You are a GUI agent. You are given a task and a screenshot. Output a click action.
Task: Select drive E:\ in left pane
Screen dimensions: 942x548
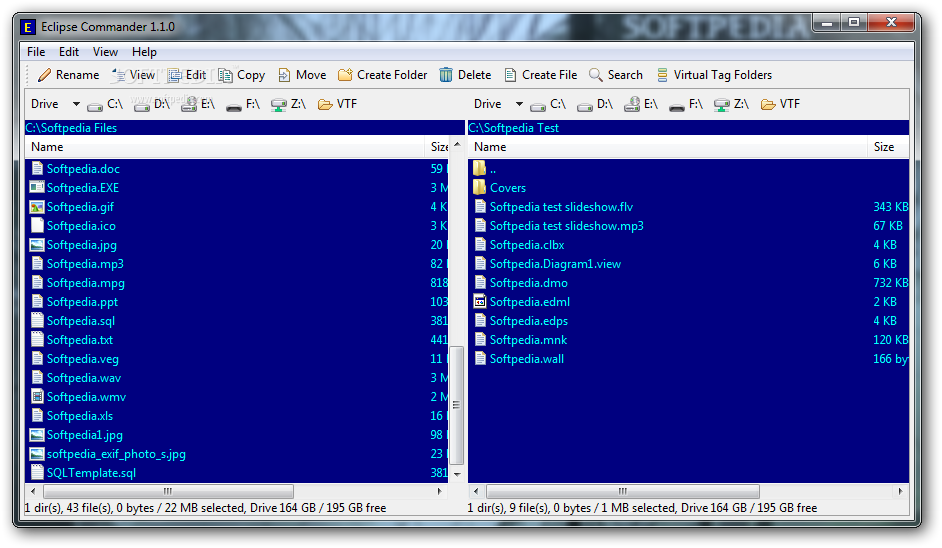(198, 105)
